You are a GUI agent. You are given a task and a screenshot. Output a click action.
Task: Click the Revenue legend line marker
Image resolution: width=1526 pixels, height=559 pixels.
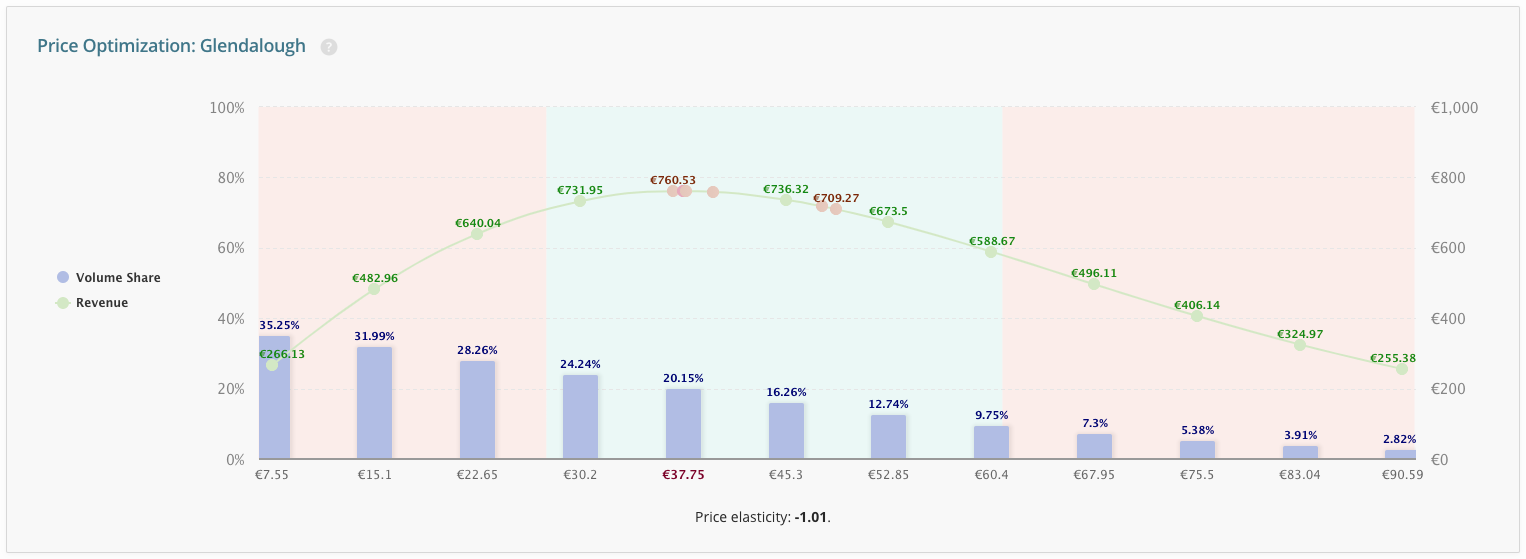(x=63, y=303)
